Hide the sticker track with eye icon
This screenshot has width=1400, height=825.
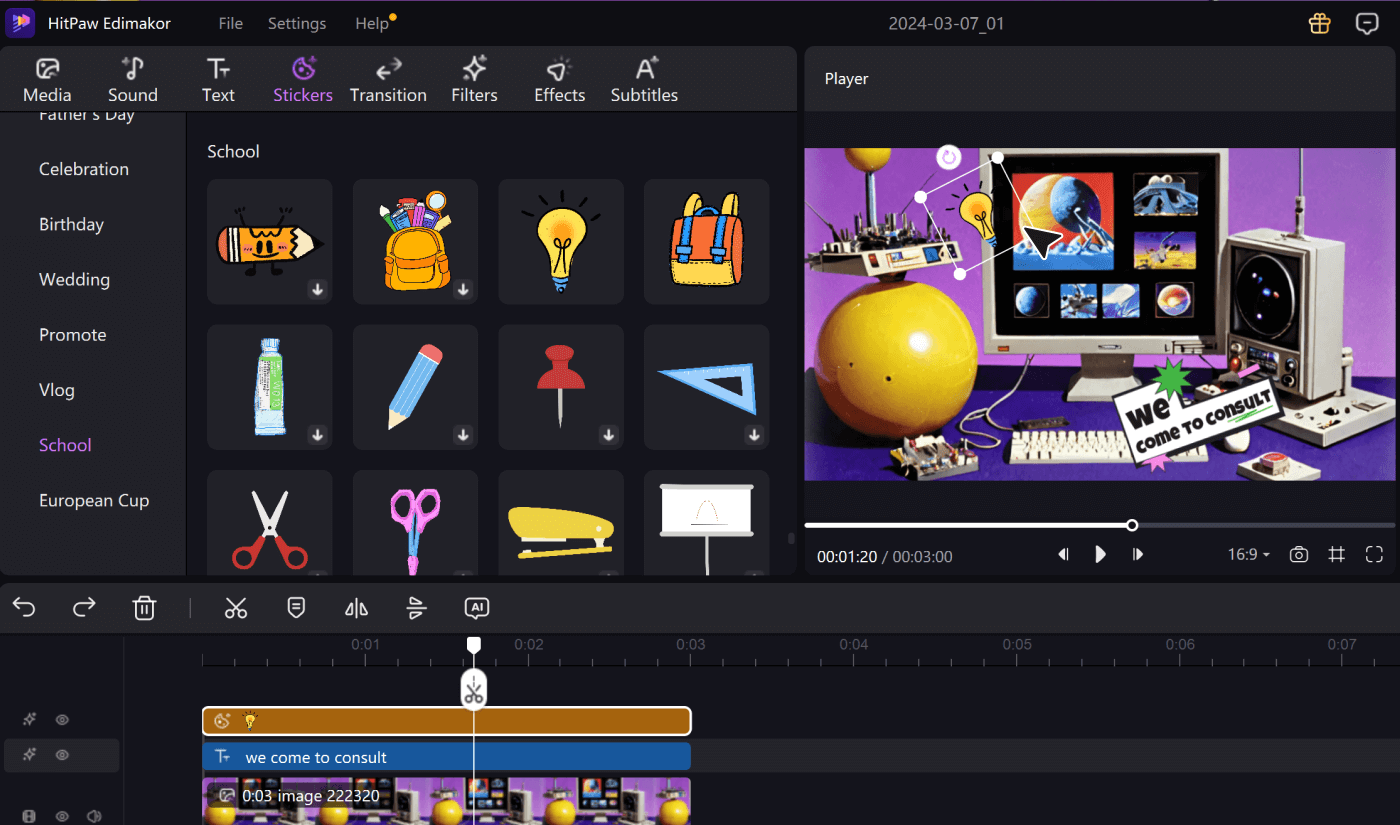62,720
